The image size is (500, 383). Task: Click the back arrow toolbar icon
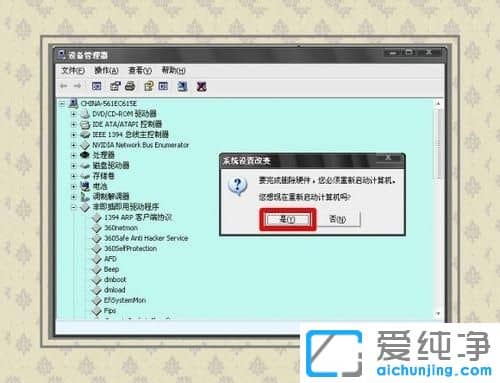click(63, 86)
